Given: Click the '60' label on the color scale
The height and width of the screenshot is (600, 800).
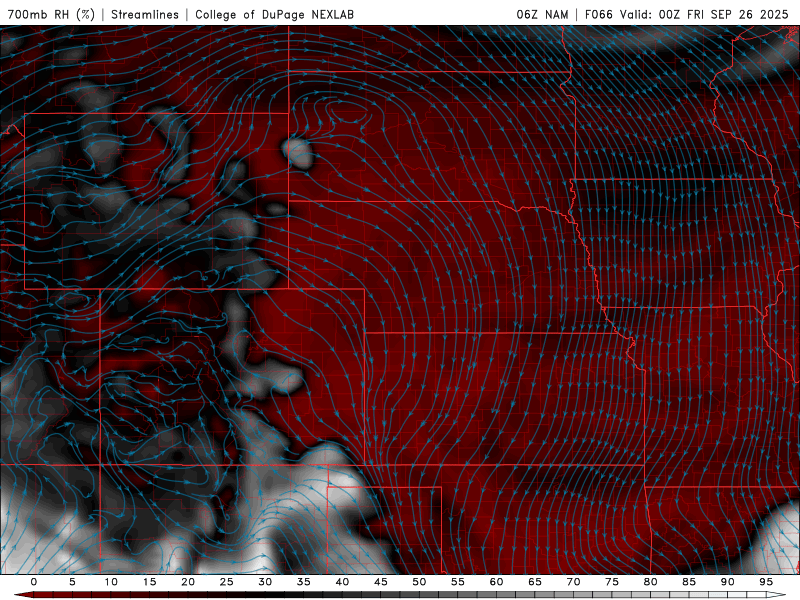Looking at the screenshot, I should pyautogui.click(x=496, y=582).
